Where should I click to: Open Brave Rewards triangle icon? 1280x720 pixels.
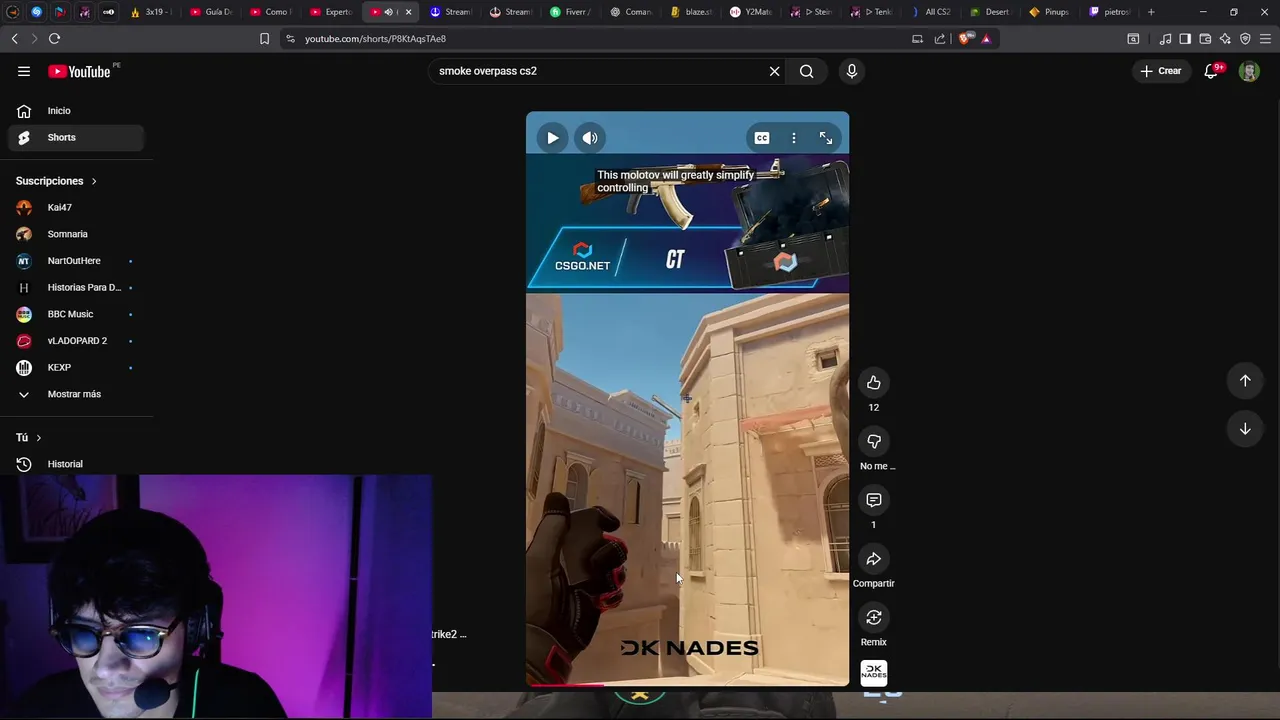coord(986,39)
